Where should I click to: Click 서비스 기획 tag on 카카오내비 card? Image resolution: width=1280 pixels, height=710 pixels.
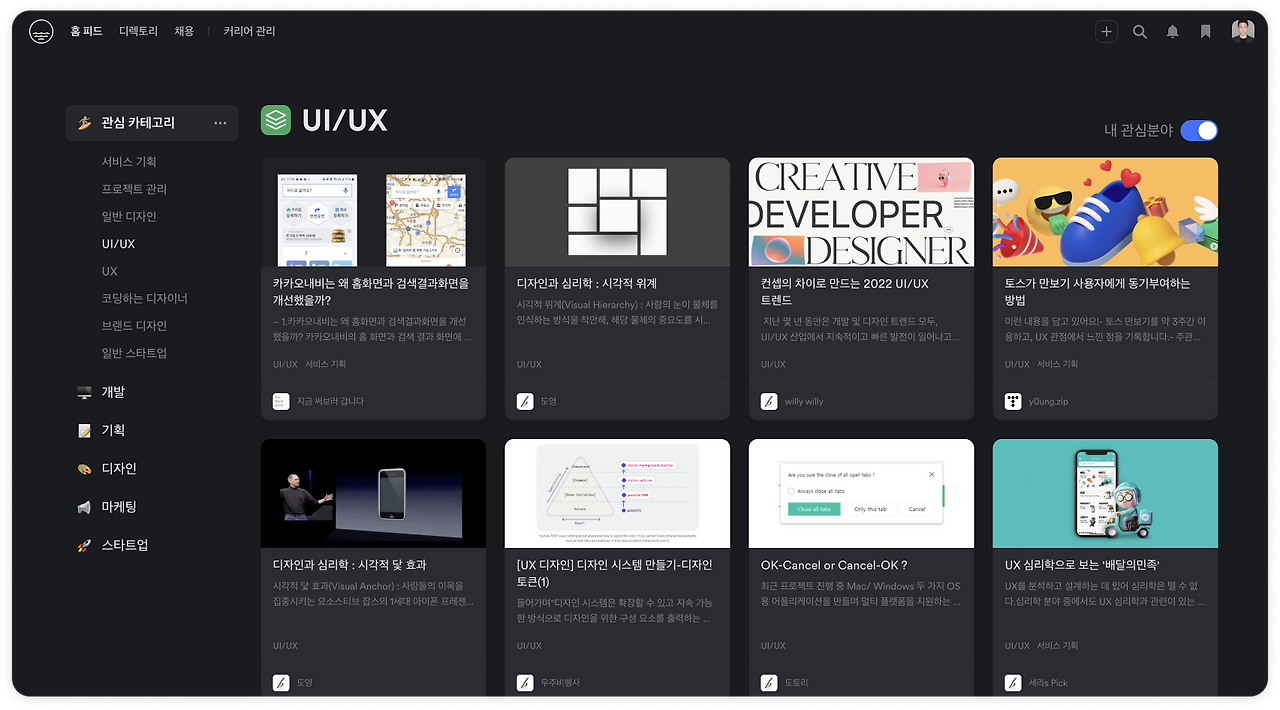[326, 365]
